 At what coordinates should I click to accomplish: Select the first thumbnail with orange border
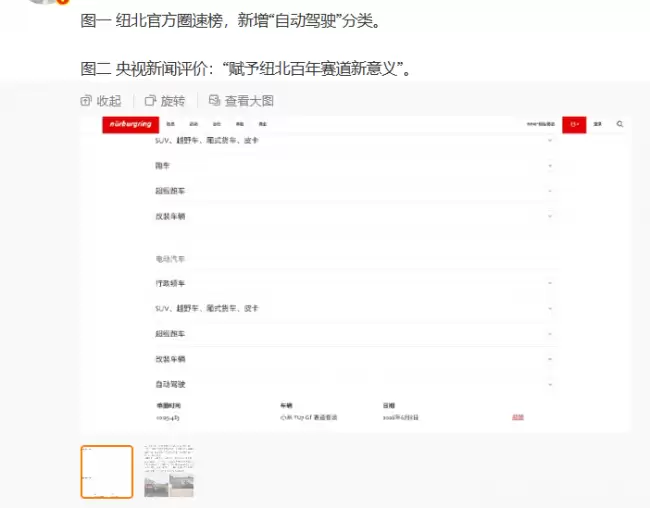[107, 472]
